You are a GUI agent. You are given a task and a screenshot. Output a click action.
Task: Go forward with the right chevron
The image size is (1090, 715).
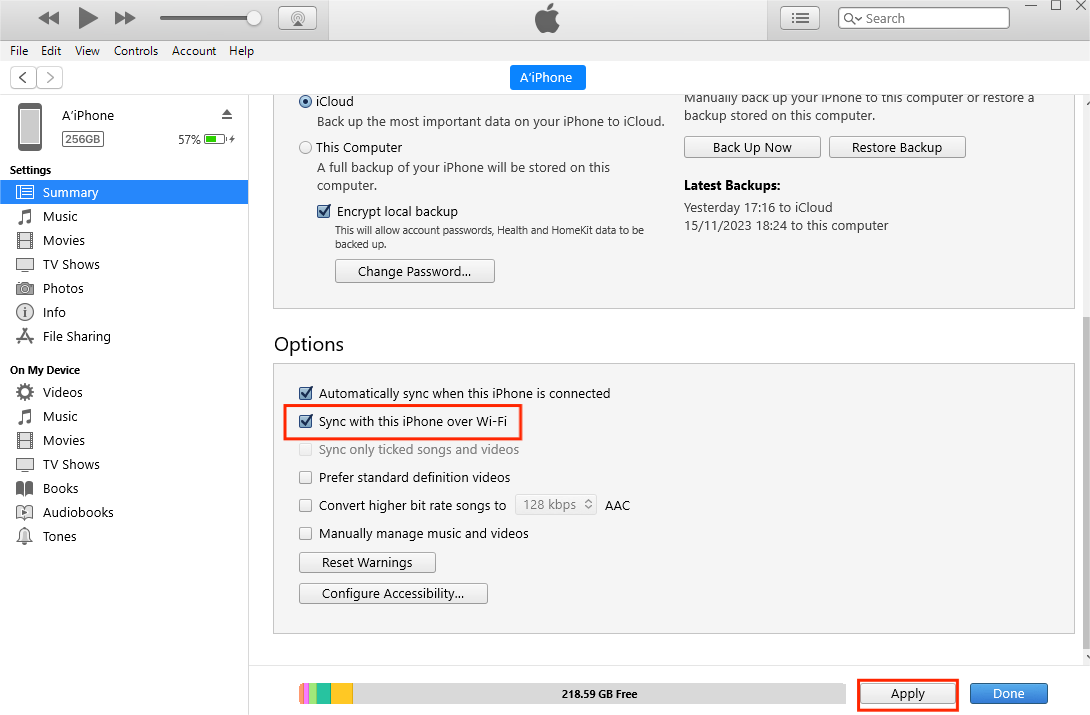49,77
